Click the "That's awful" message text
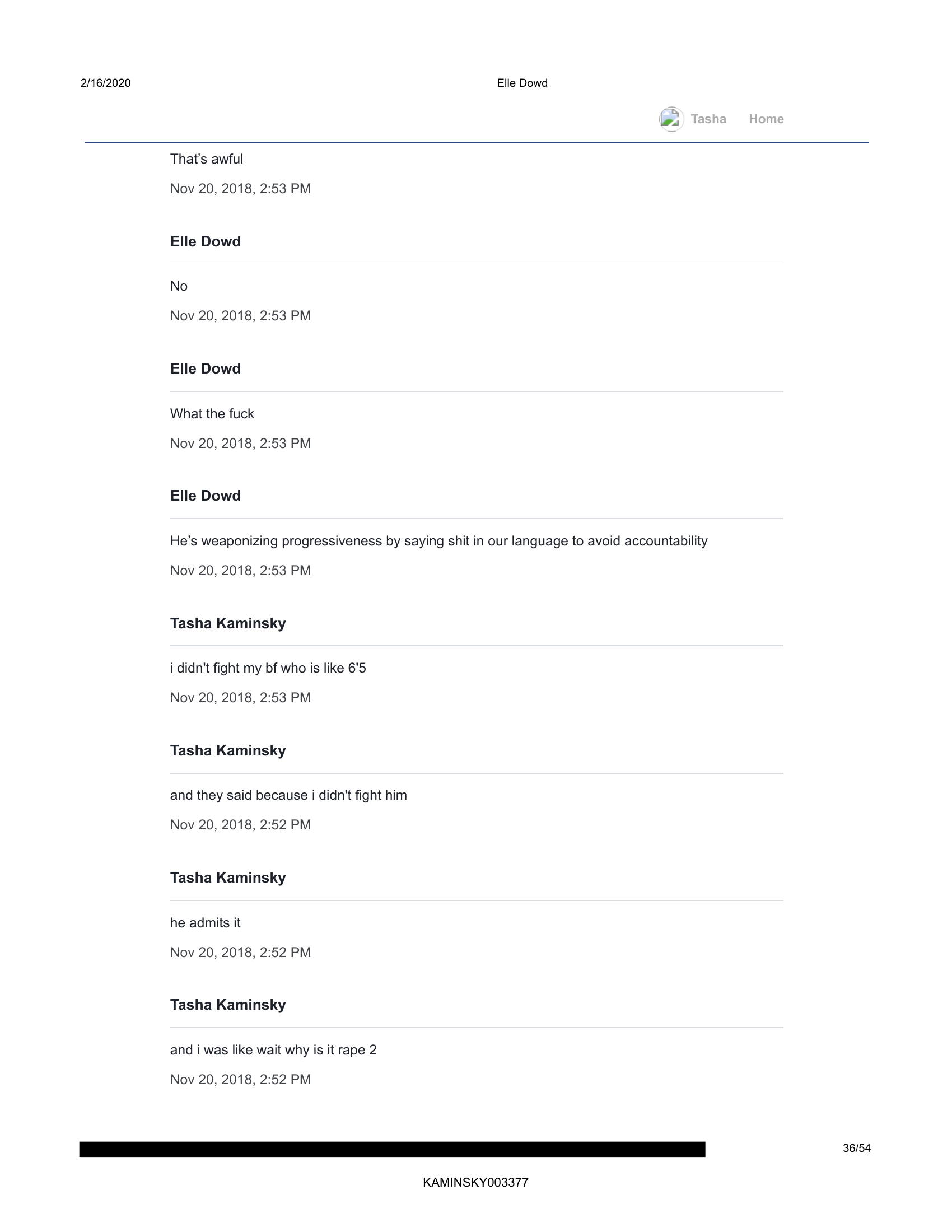The height and width of the screenshot is (1232, 952). click(x=207, y=159)
